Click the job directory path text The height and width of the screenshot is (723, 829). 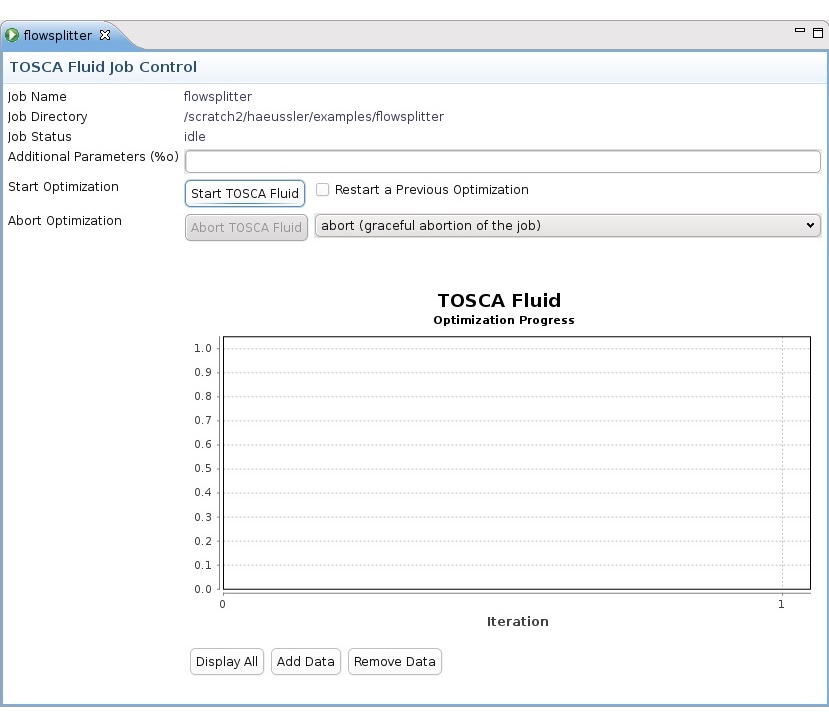(x=314, y=117)
